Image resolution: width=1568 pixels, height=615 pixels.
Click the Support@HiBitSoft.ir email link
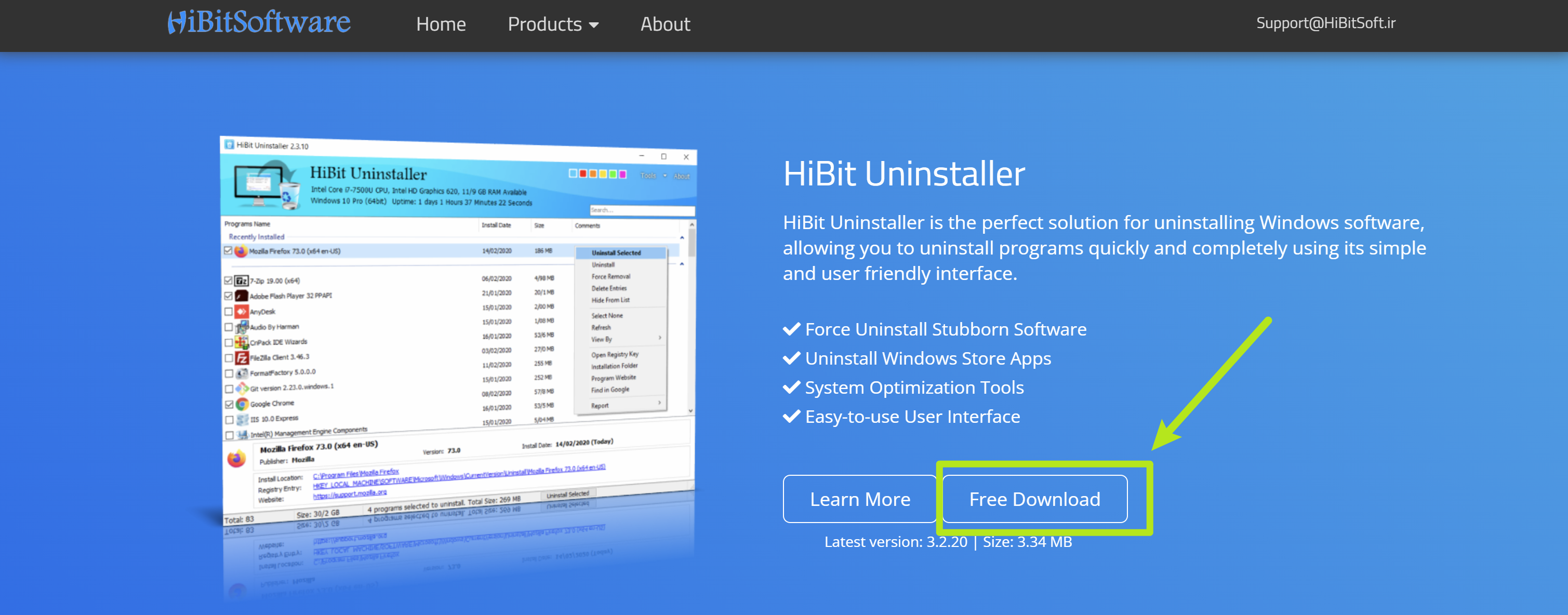[1326, 23]
